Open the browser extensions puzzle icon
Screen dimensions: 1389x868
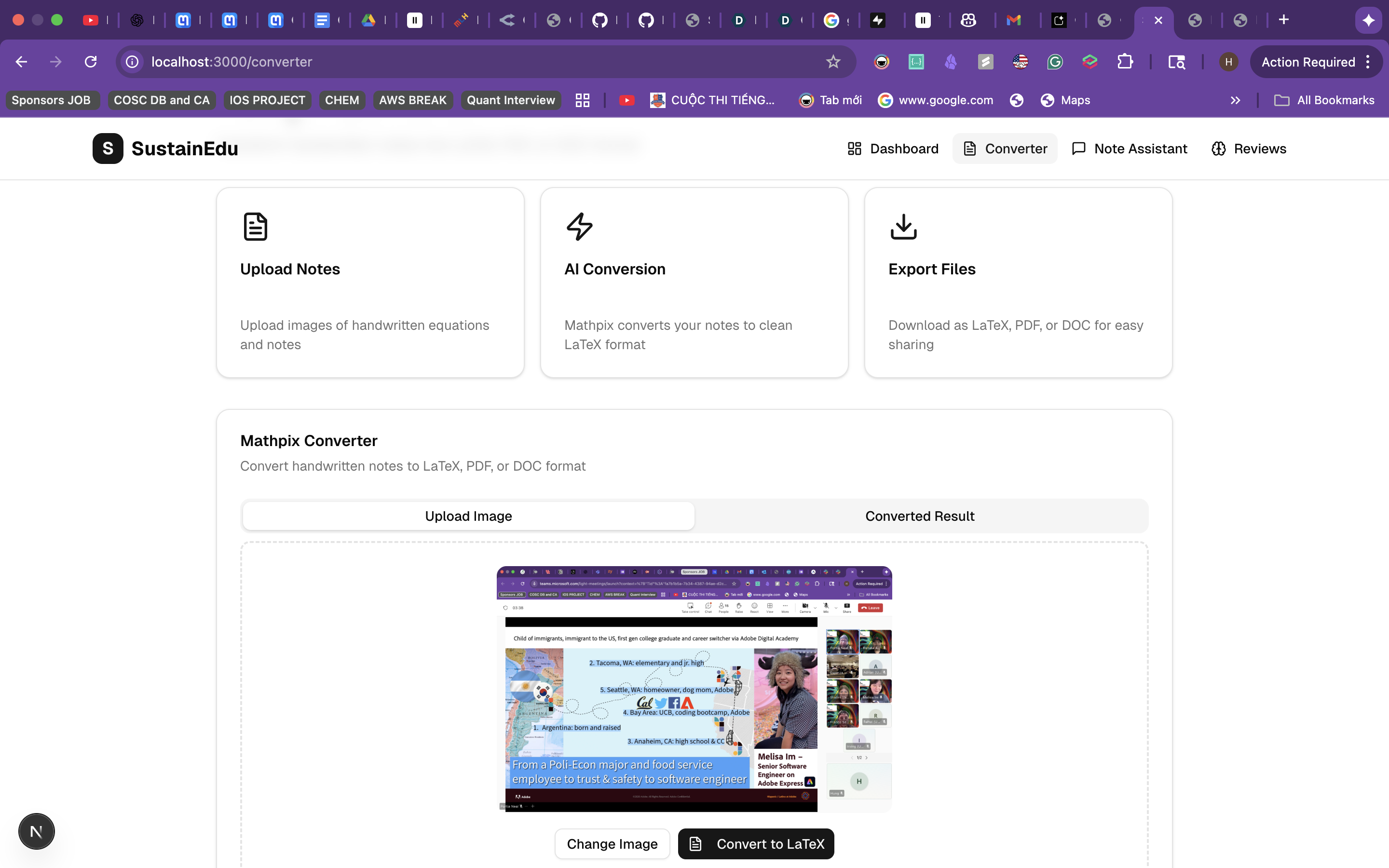click(x=1125, y=62)
